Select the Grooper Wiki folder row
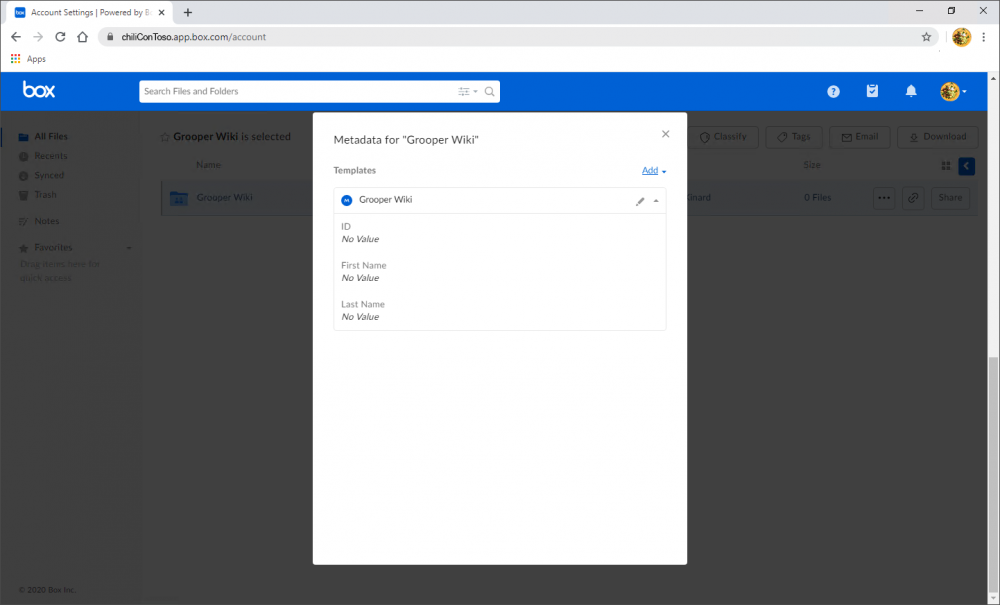This screenshot has height=605, width=1000. tap(569, 198)
